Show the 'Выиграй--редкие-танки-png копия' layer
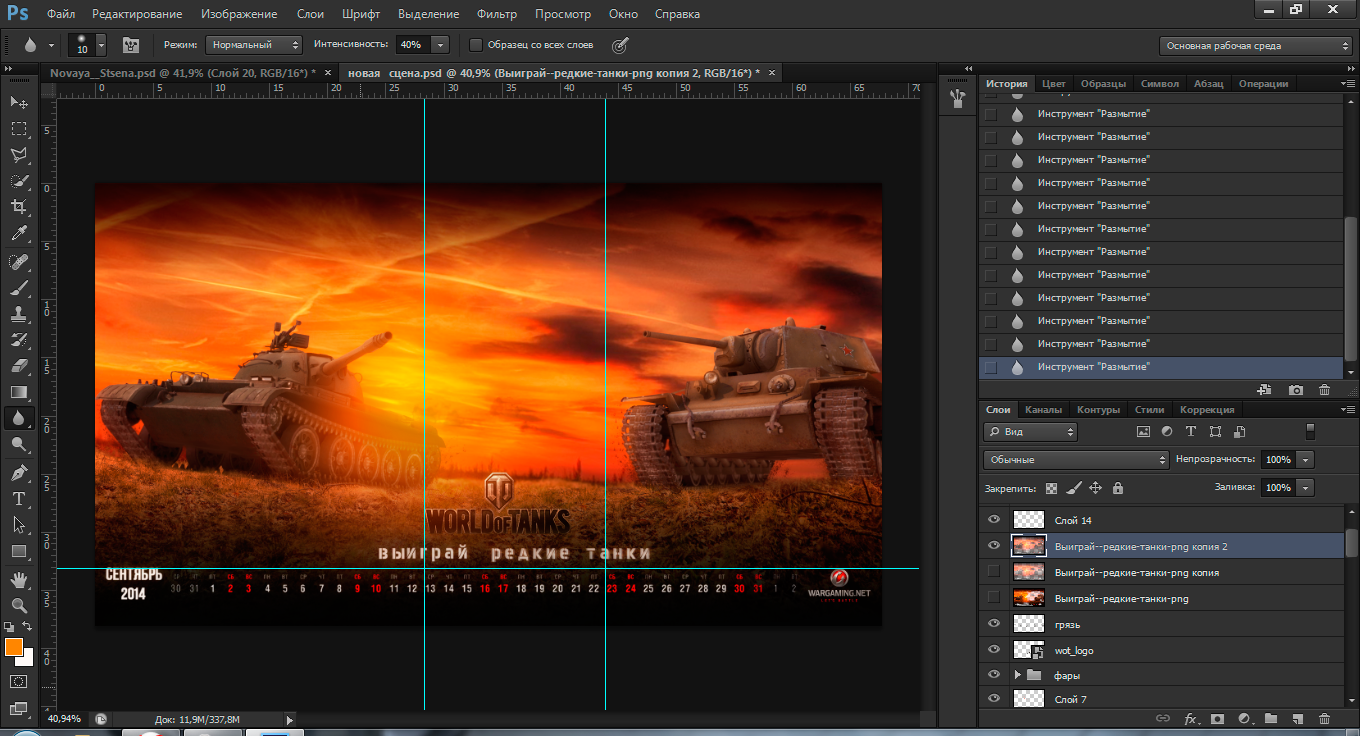Viewport: 1360px width, 736px height. tap(993, 572)
